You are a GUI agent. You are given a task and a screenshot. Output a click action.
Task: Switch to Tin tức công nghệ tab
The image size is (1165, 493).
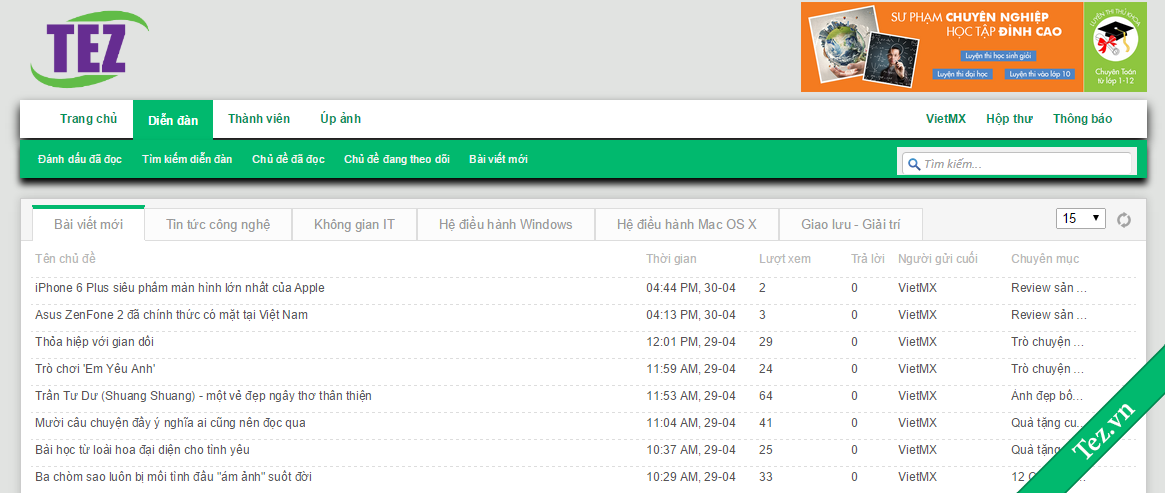(218, 224)
